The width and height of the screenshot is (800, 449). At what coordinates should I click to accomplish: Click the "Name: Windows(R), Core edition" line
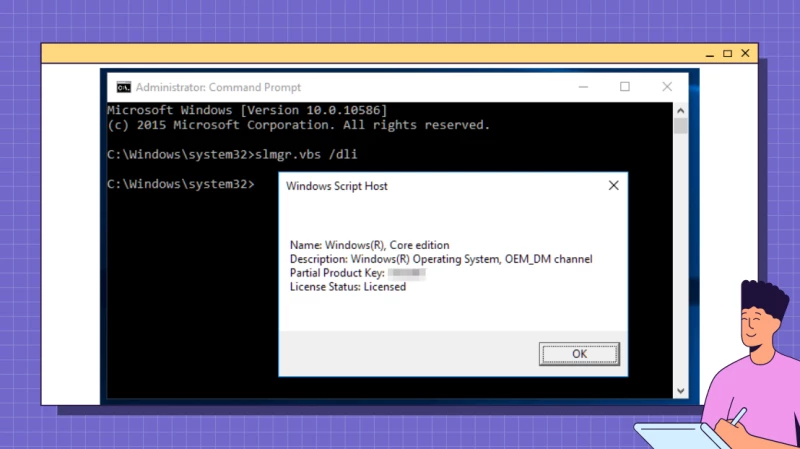[x=369, y=245]
